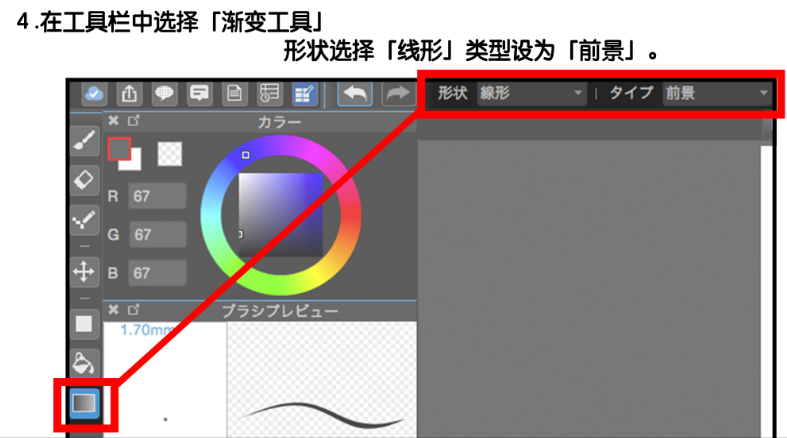Select the Move tool

tap(84, 272)
